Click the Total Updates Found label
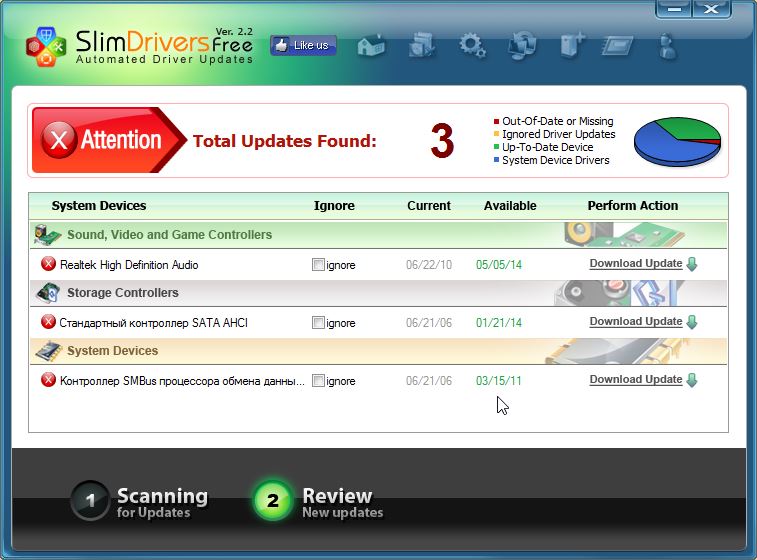The width and height of the screenshot is (757, 560). [284, 141]
